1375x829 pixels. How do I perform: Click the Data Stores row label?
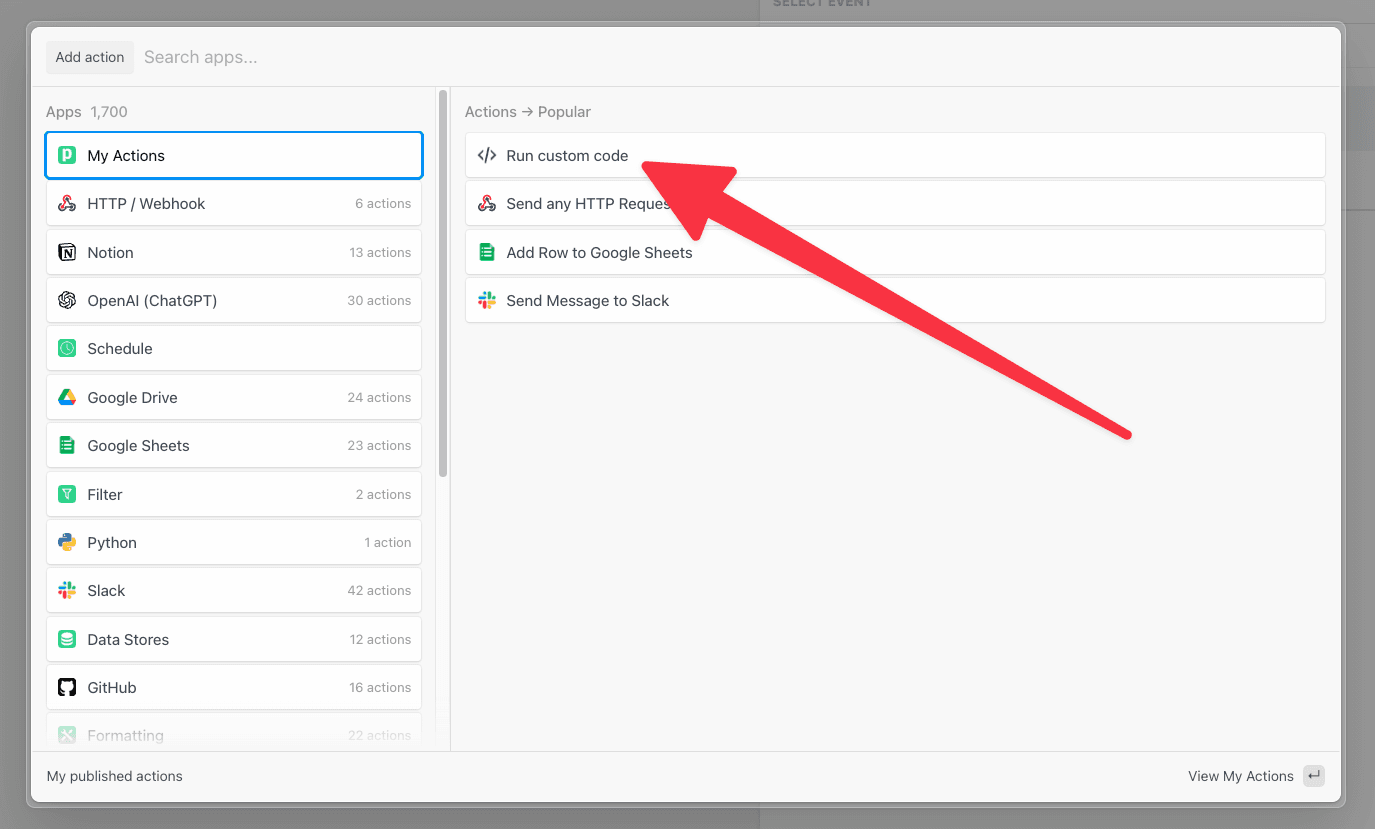[x=128, y=639]
